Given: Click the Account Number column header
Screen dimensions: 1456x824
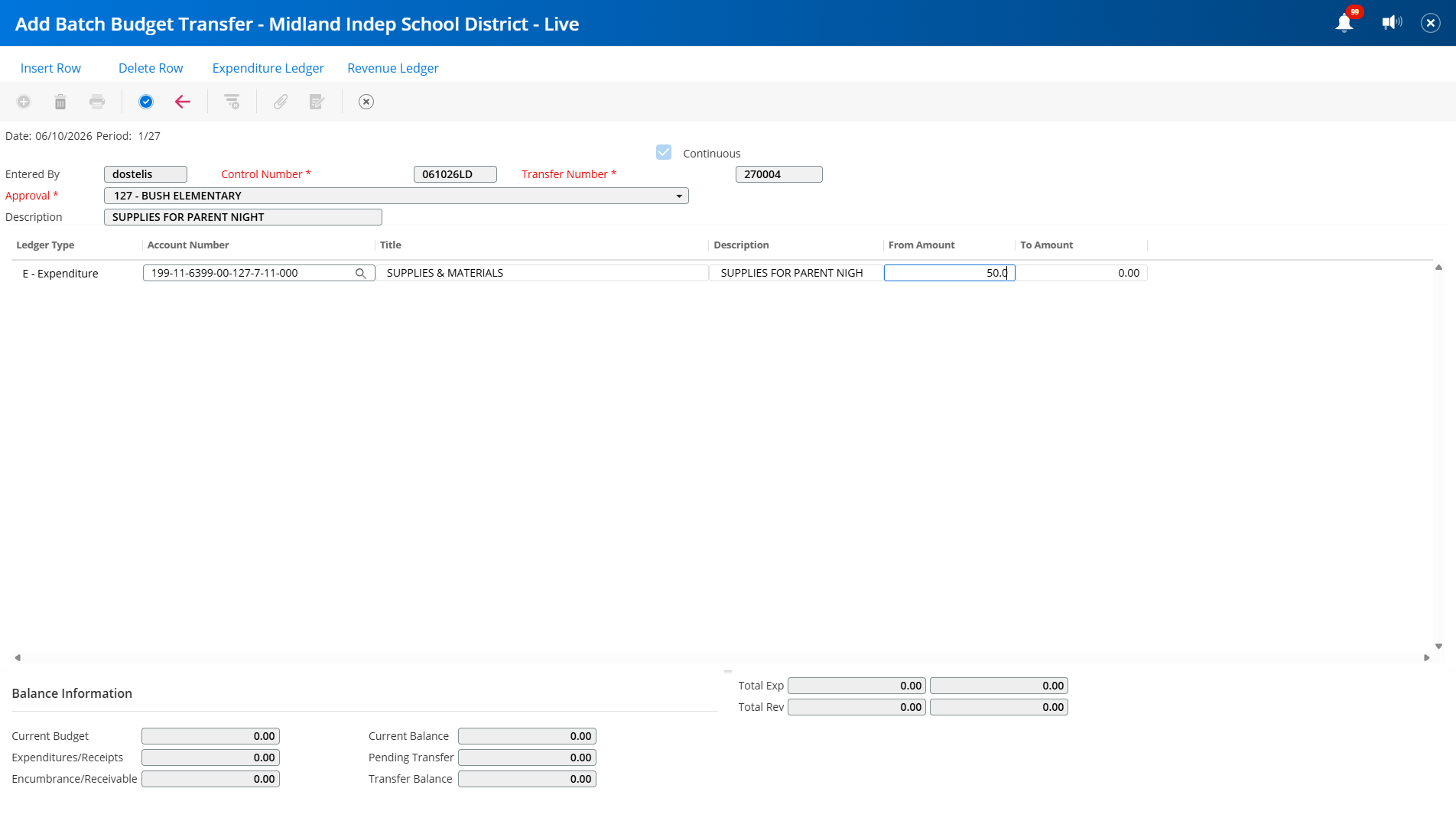Looking at the screenshot, I should pyautogui.click(x=188, y=245).
